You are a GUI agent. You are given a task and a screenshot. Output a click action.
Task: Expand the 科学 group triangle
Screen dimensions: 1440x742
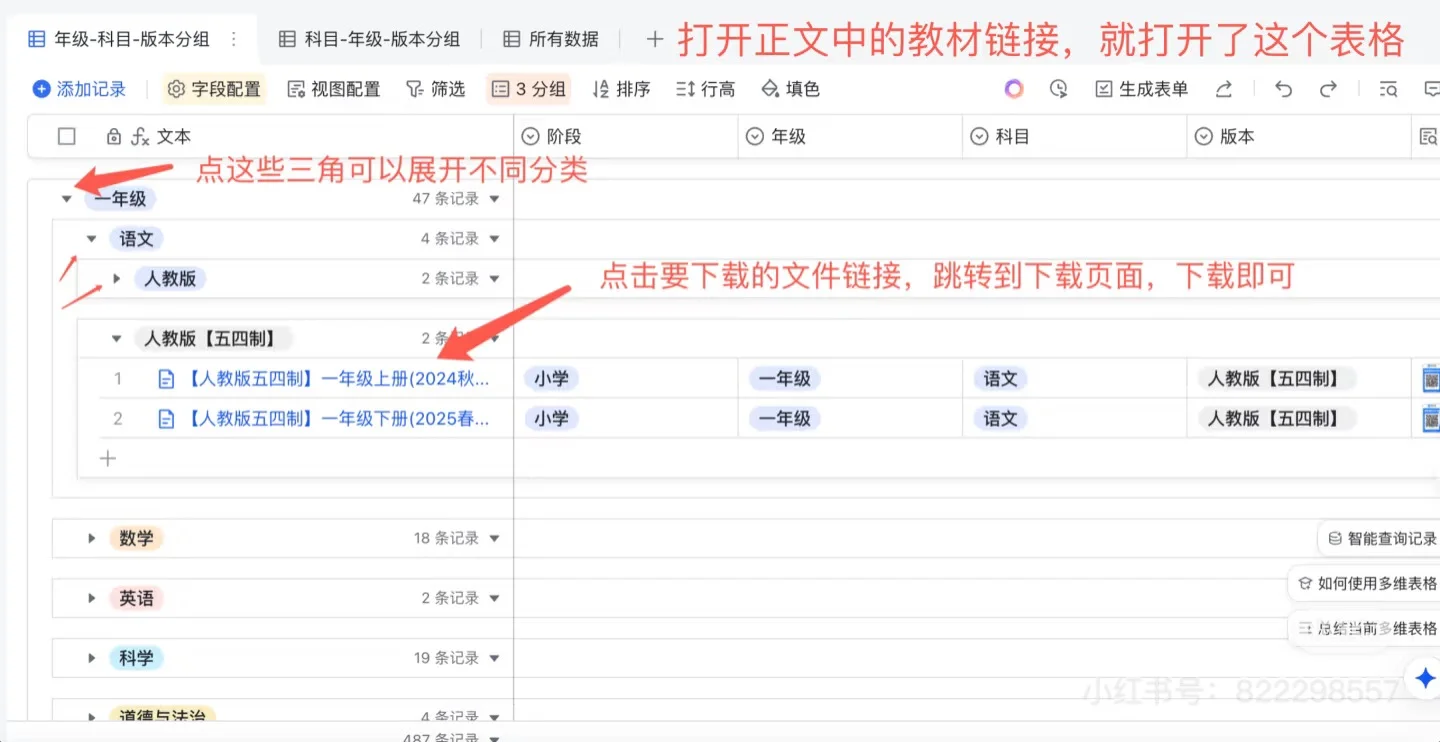91,659
